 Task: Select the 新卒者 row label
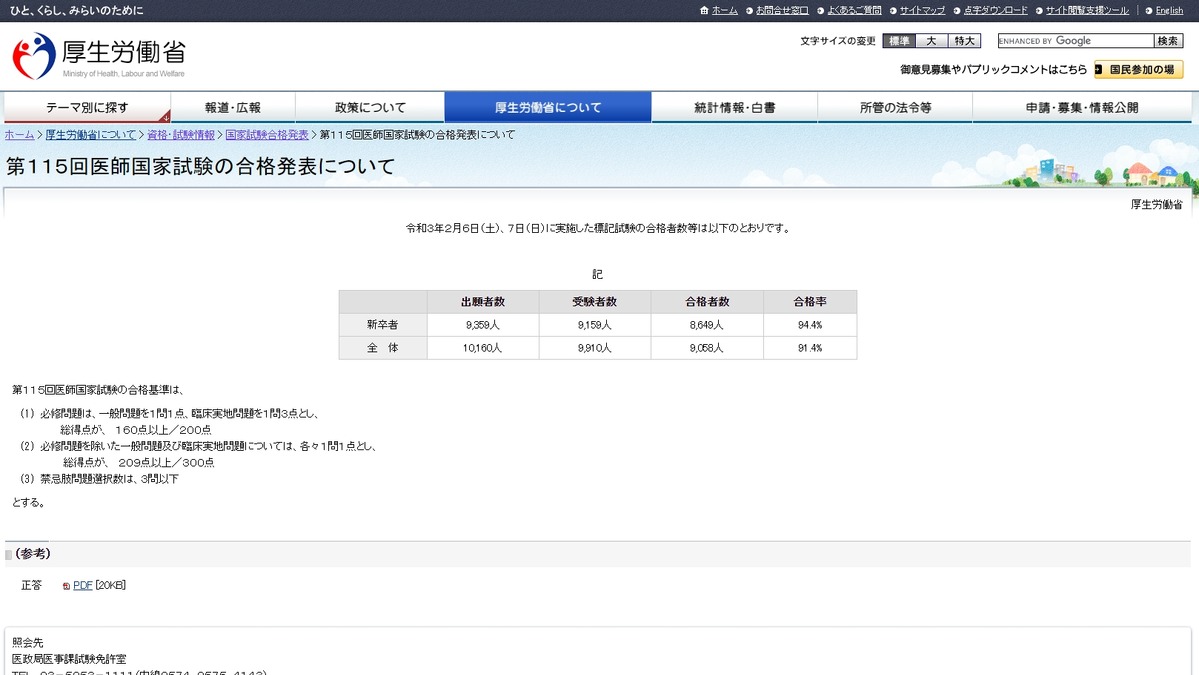point(382,325)
